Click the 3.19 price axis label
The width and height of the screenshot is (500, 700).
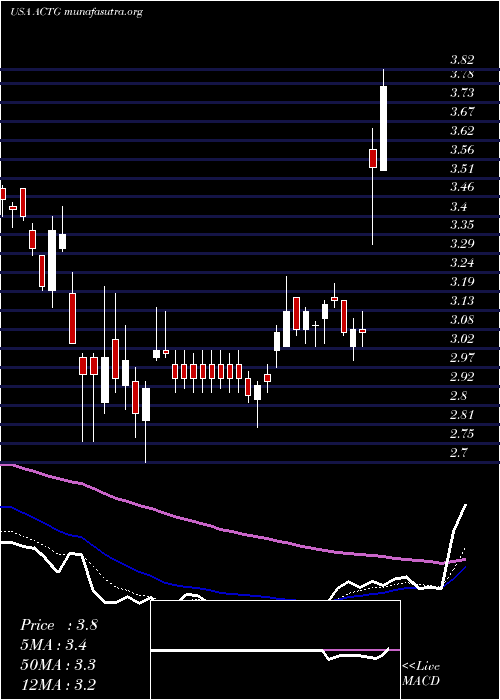[462, 282]
